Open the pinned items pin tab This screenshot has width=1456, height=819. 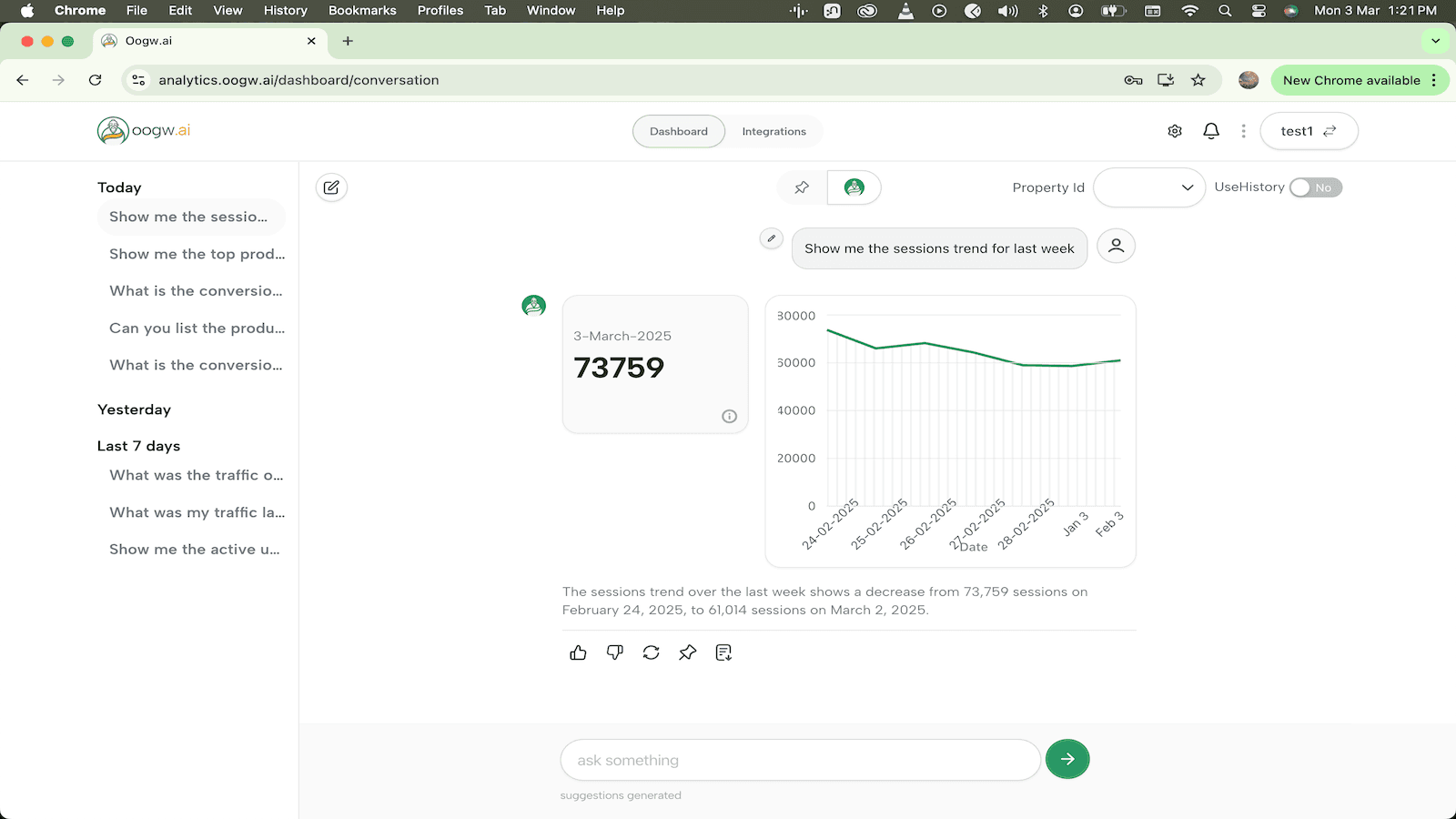802,187
